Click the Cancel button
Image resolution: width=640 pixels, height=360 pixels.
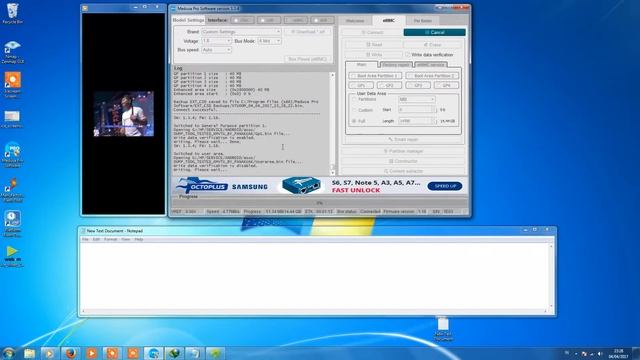pyautogui.click(x=434, y=32)
